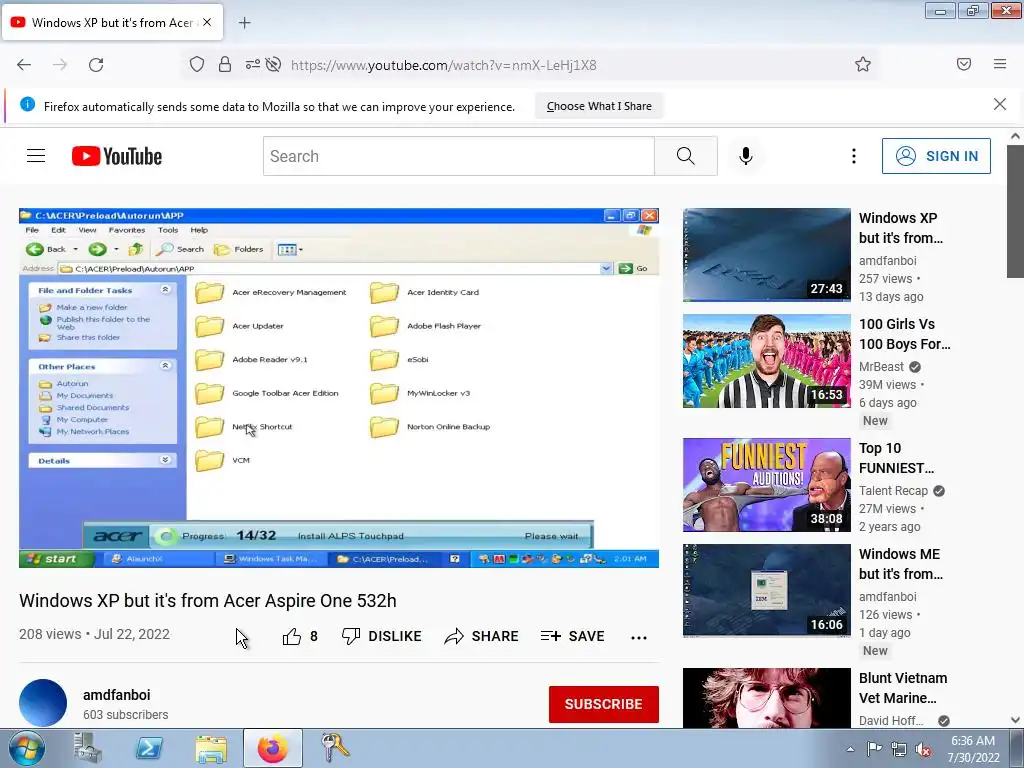Start voice search with microphone
The width and height of the screenshot is (1024, 768).
click(x=746, y=156)
